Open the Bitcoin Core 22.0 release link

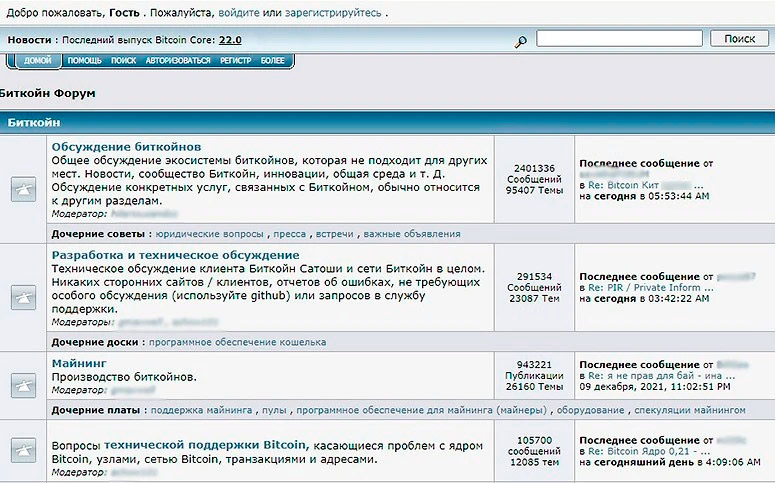point(229,40)
